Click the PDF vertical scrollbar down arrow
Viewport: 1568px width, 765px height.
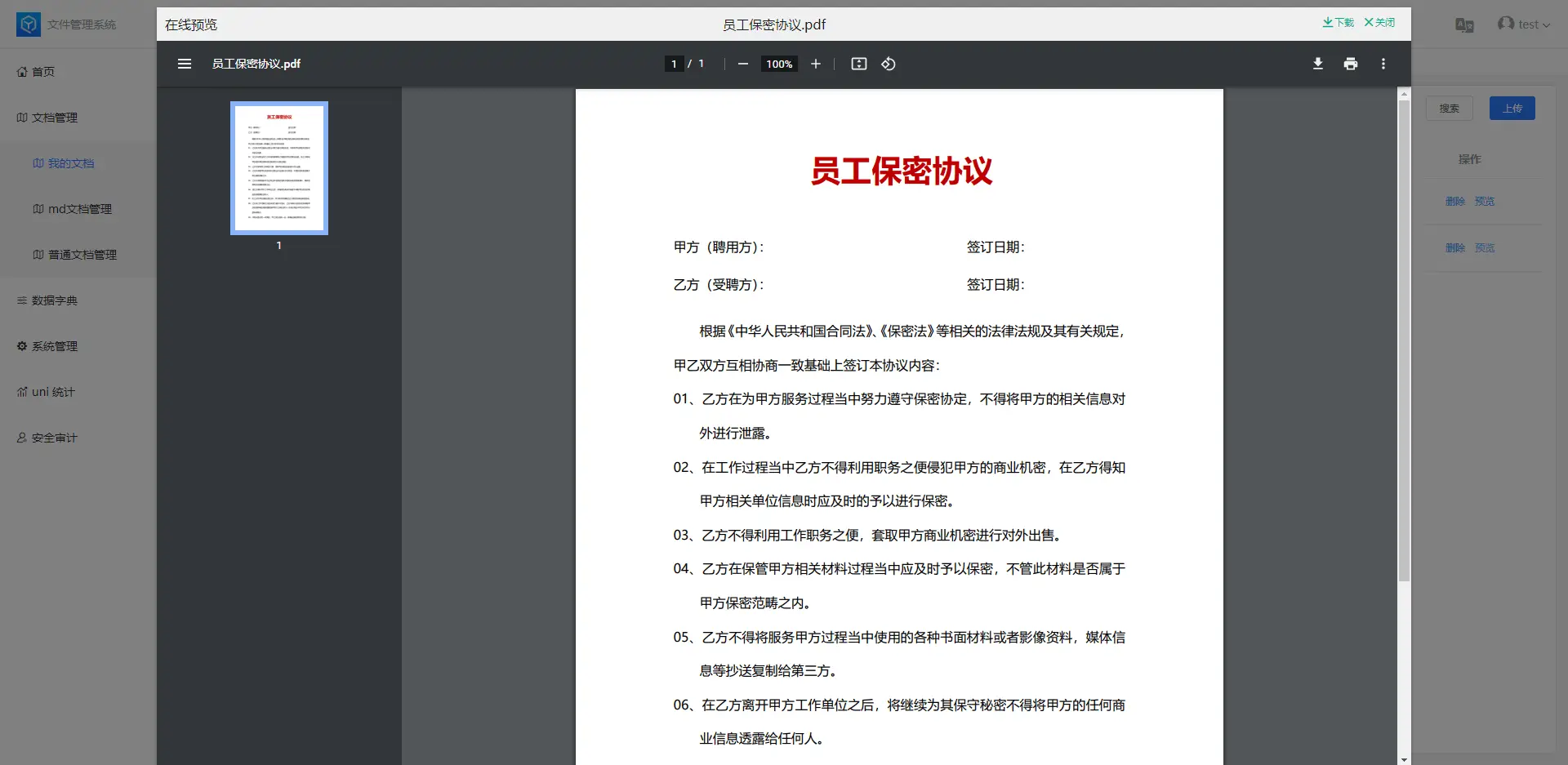[x=1404, y=759]
